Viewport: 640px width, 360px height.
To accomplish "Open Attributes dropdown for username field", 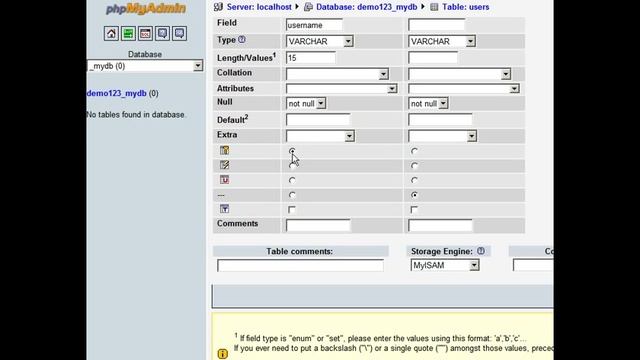I will point(341,89).
